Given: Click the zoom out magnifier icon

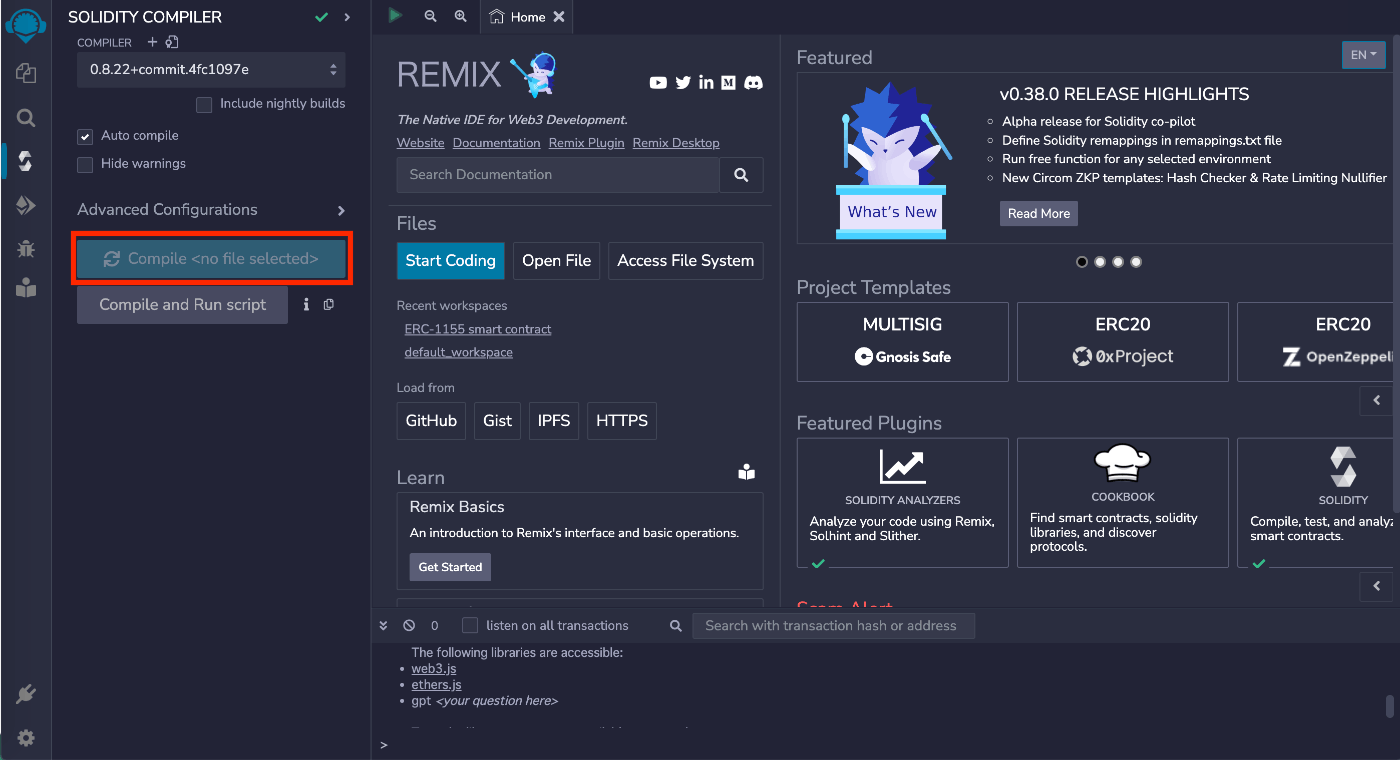Looking at the screenshot, I should (430, 16).
